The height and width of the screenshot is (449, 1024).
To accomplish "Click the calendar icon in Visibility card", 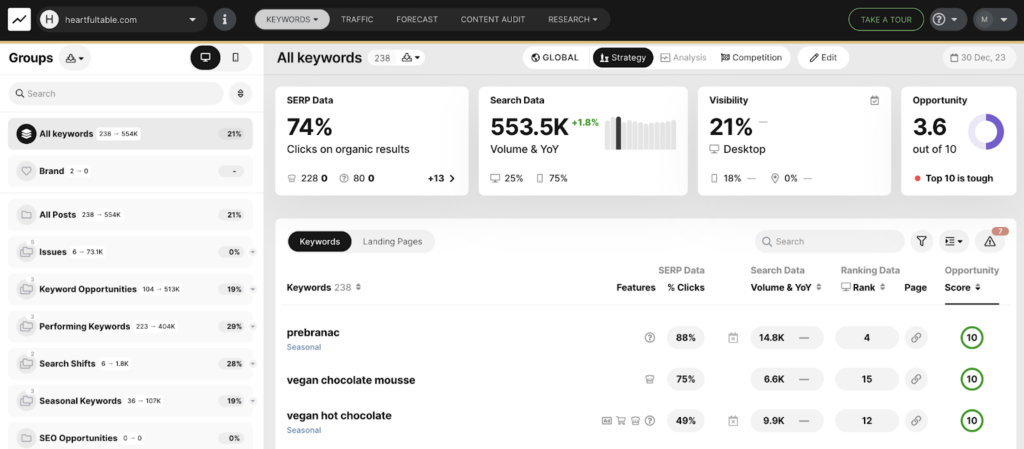I will 874,100.
